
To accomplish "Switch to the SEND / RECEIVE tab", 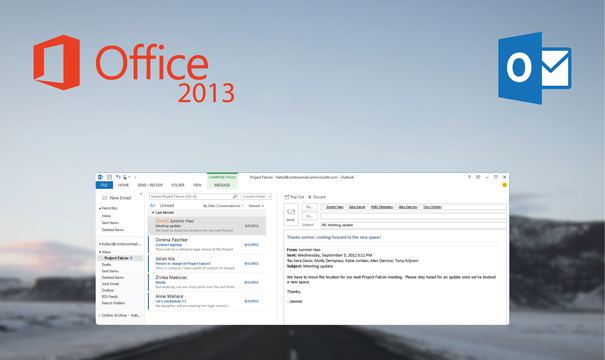I will pyautogui.click(x=150, y=185).
